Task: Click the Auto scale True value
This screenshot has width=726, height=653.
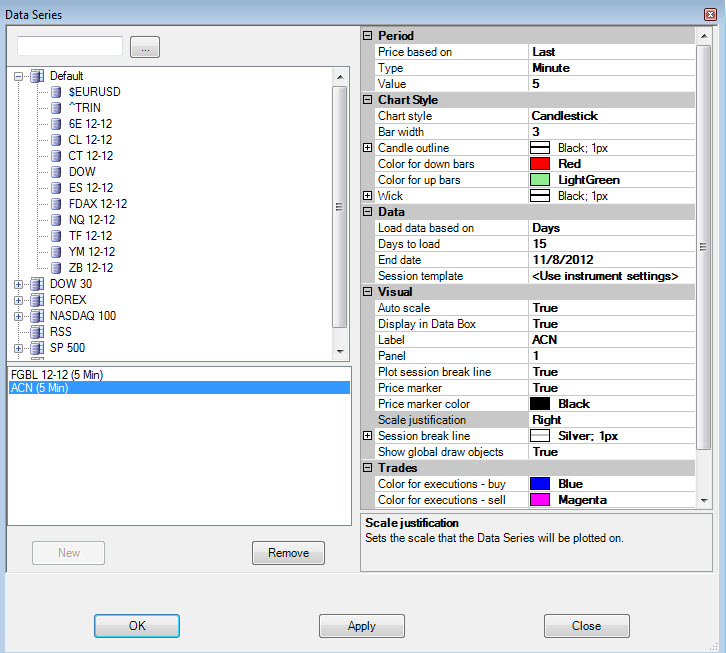Action: click(x=612, y=308)
